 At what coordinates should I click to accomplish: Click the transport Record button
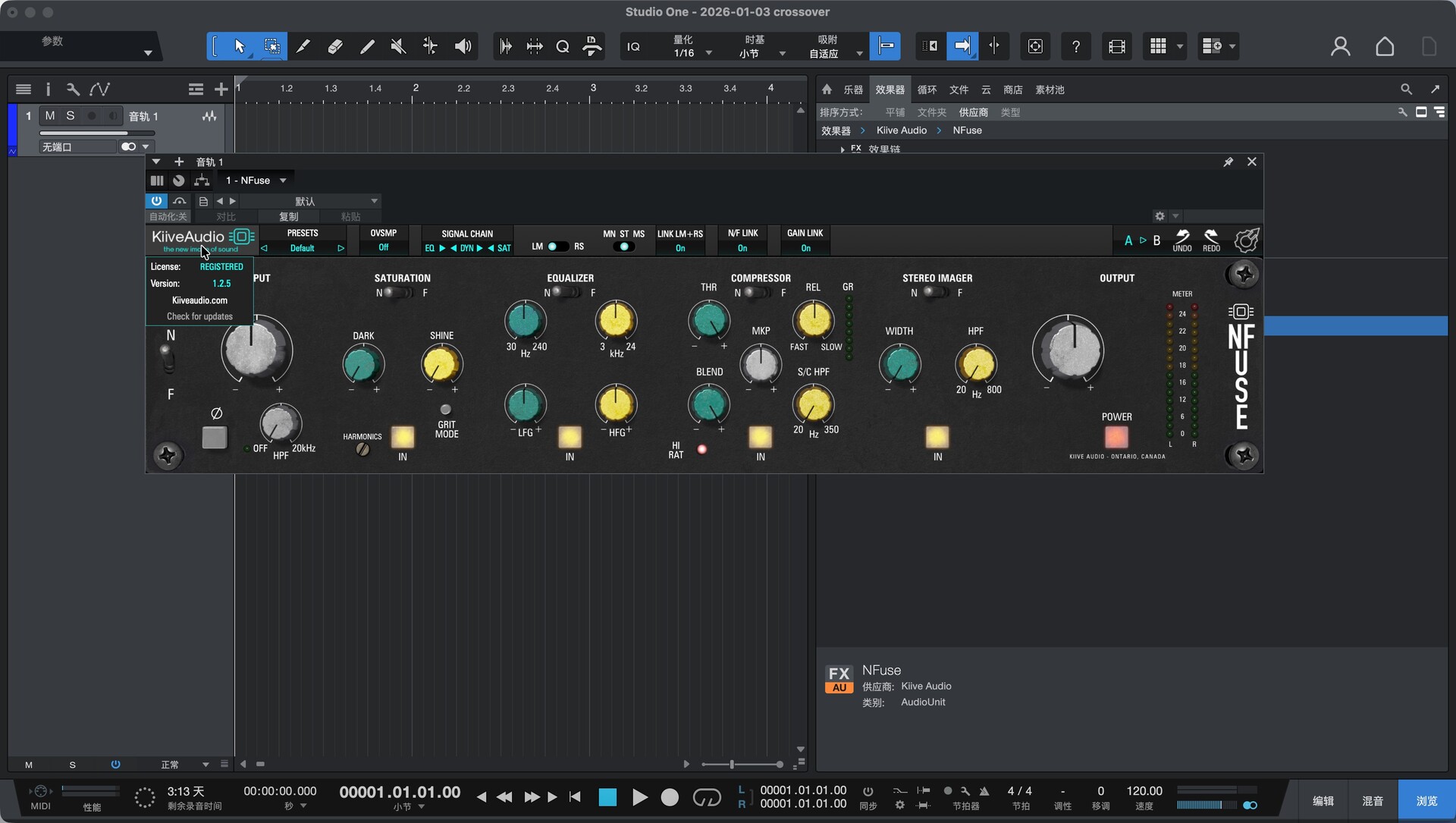click(670, 797)
